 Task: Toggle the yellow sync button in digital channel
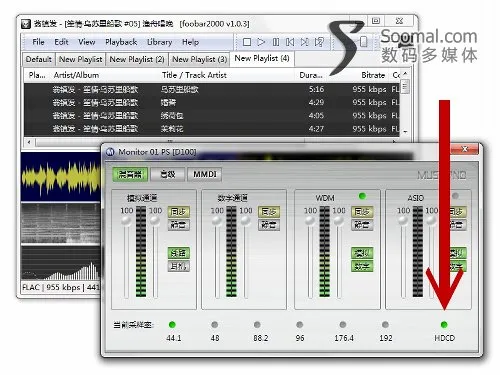pyautogui.click(x=269, y=212)
